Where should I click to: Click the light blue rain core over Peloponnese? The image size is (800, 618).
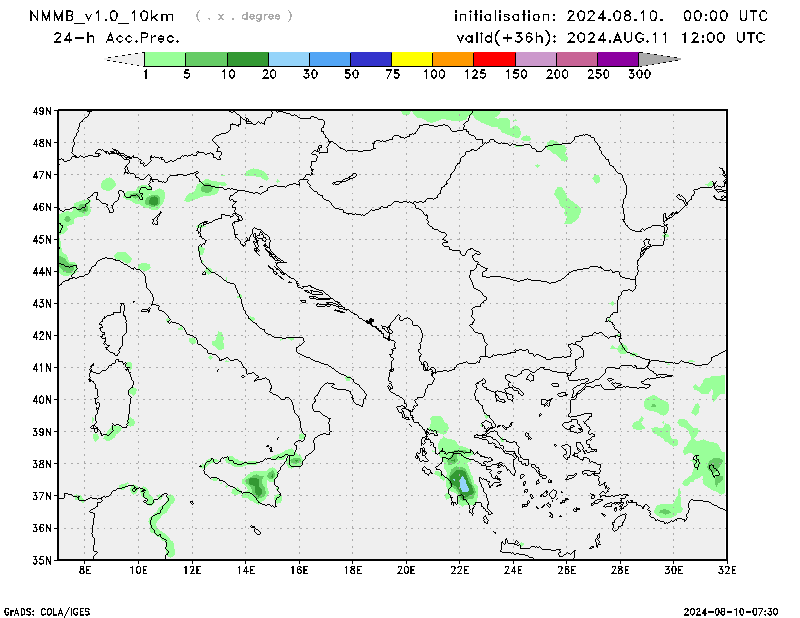(464, 488)
